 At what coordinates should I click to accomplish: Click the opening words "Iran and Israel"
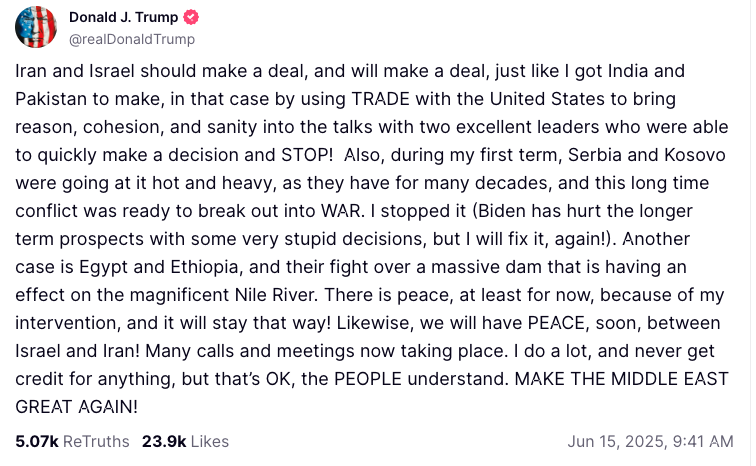pos(75,71)
